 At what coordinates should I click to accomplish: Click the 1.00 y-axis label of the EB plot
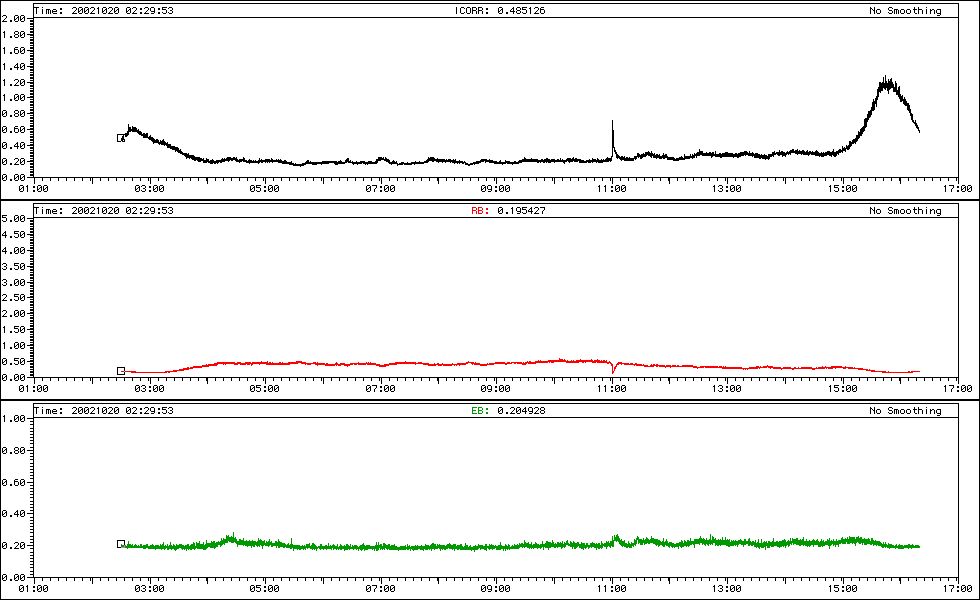coord(13,419)
